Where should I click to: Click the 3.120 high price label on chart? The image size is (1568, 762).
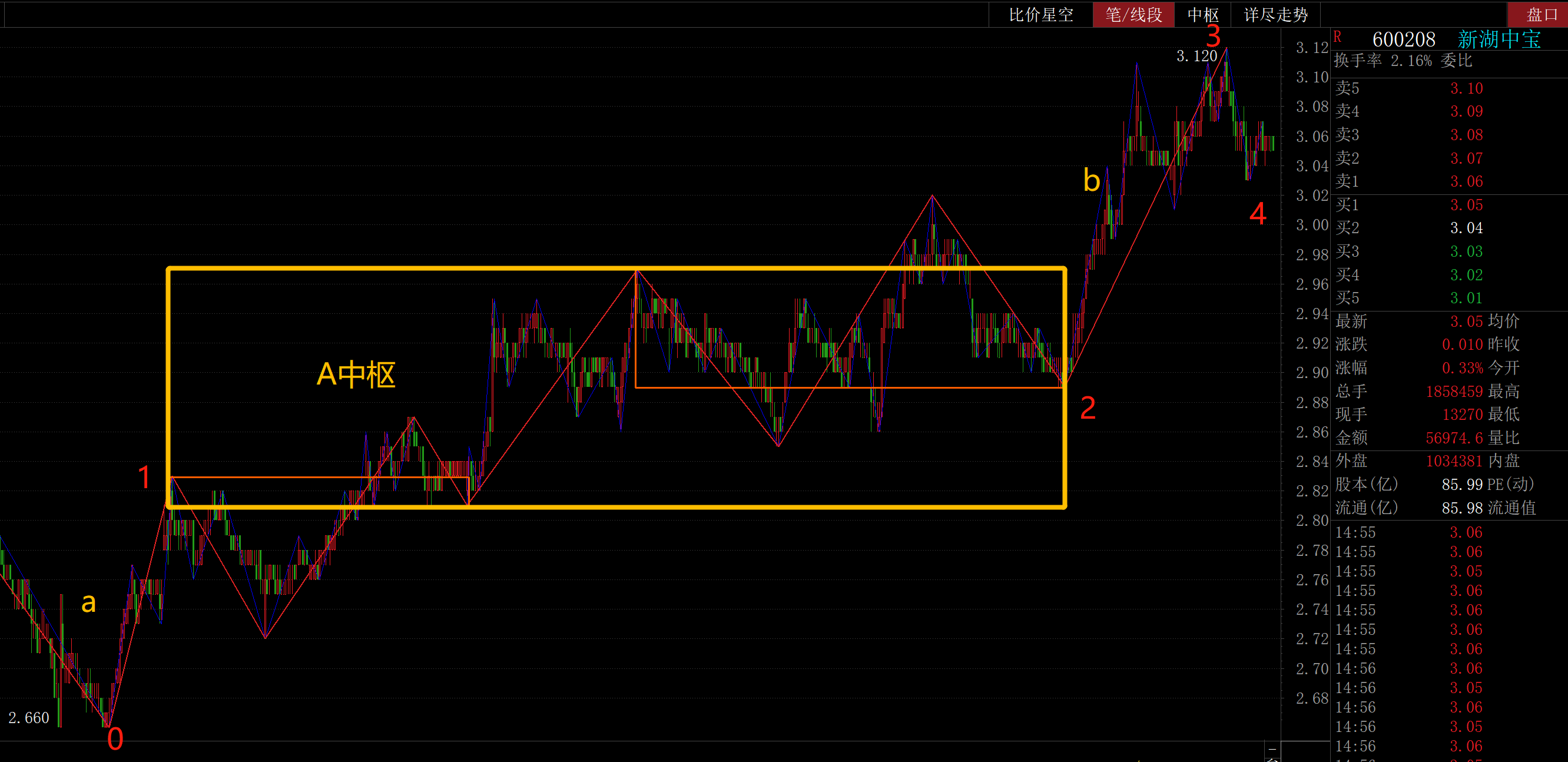(1196, 56)
